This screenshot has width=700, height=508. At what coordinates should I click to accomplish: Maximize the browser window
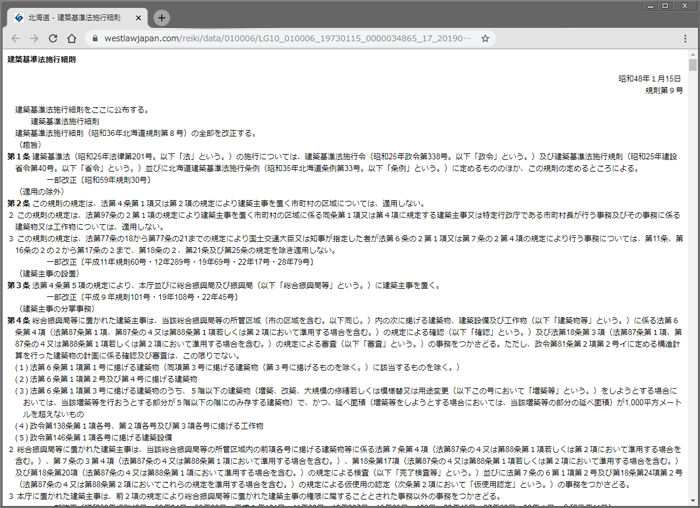(x=665, y=6)
